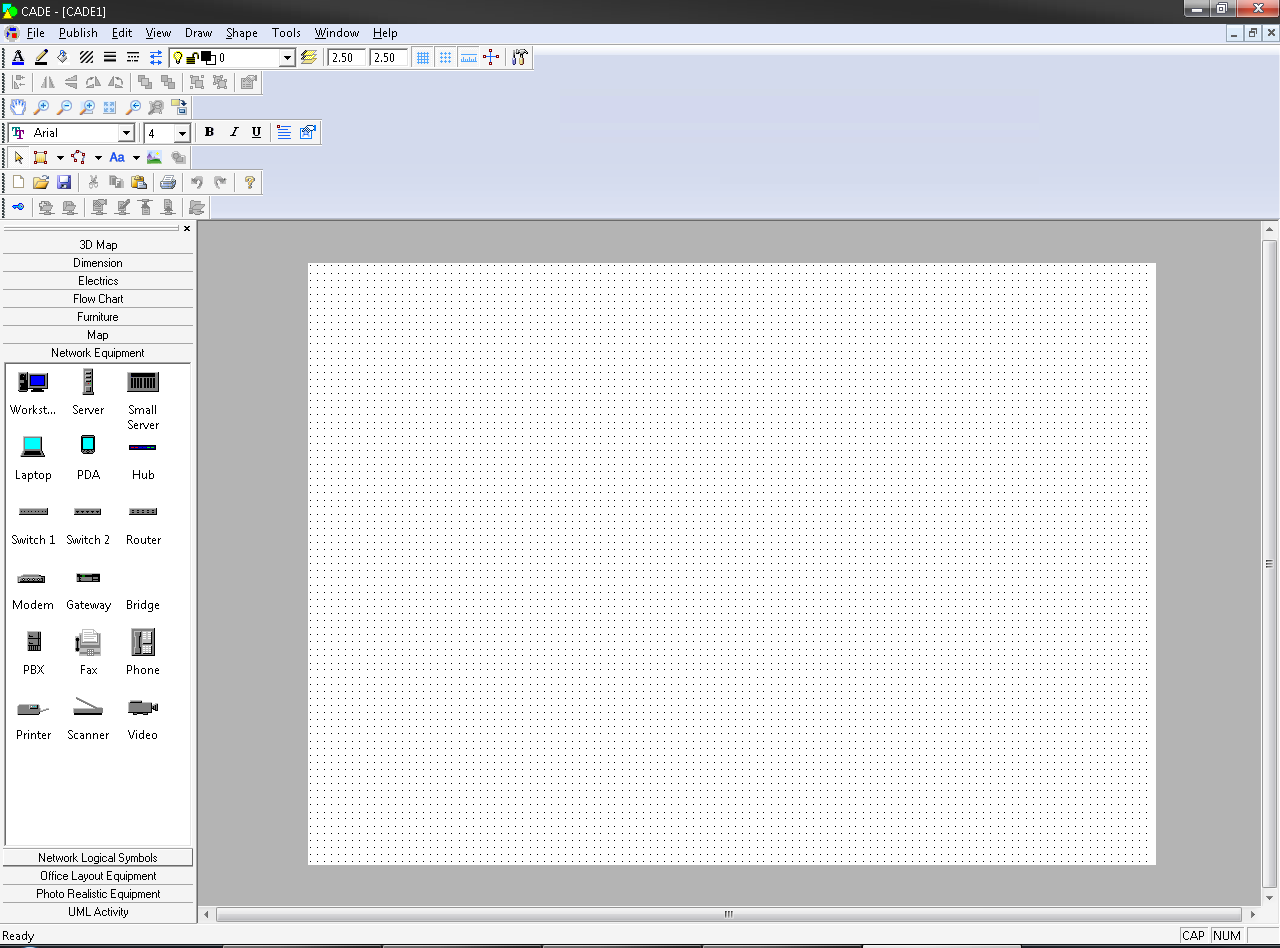Open the Tools menu
Screen dimensions: 1280x948
286,33
